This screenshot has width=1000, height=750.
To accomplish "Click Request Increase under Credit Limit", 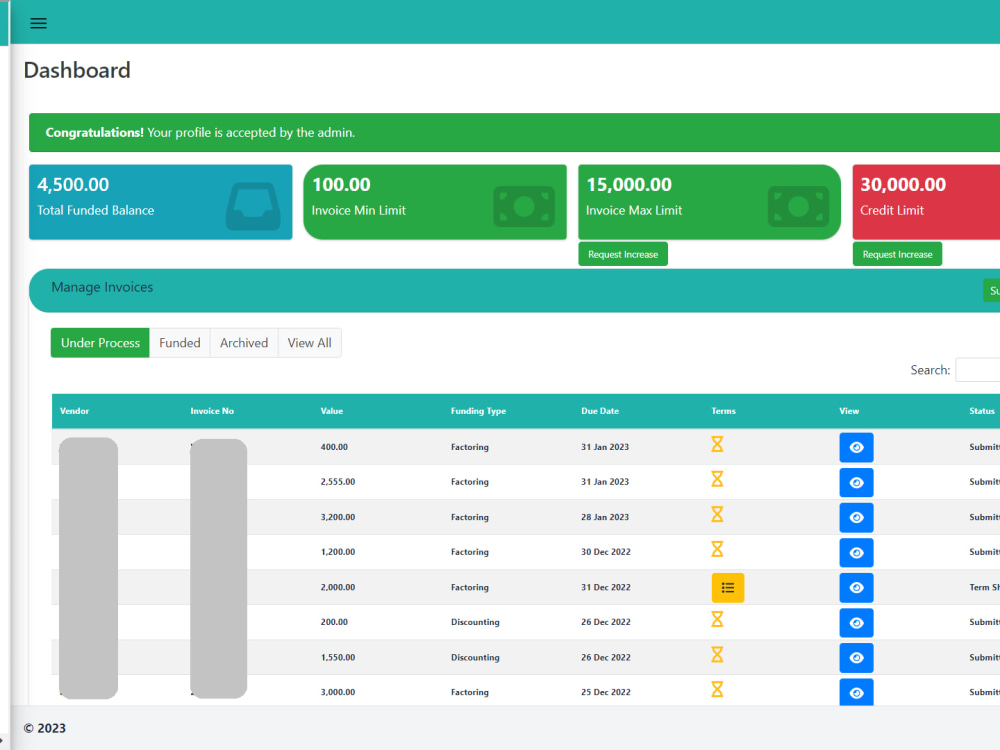I will coord(897,254).
